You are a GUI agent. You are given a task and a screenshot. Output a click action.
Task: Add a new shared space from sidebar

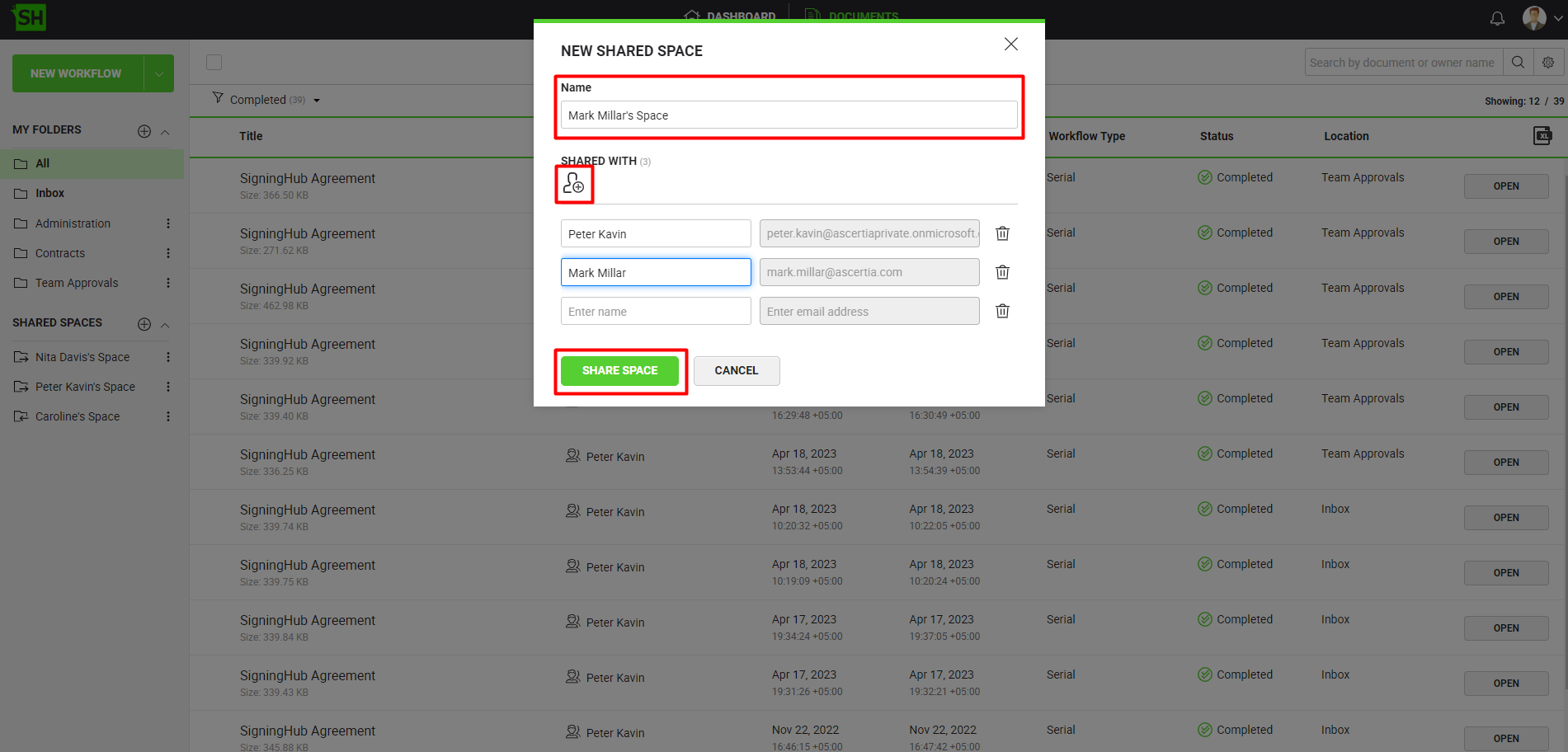click(x=144, y=324)
